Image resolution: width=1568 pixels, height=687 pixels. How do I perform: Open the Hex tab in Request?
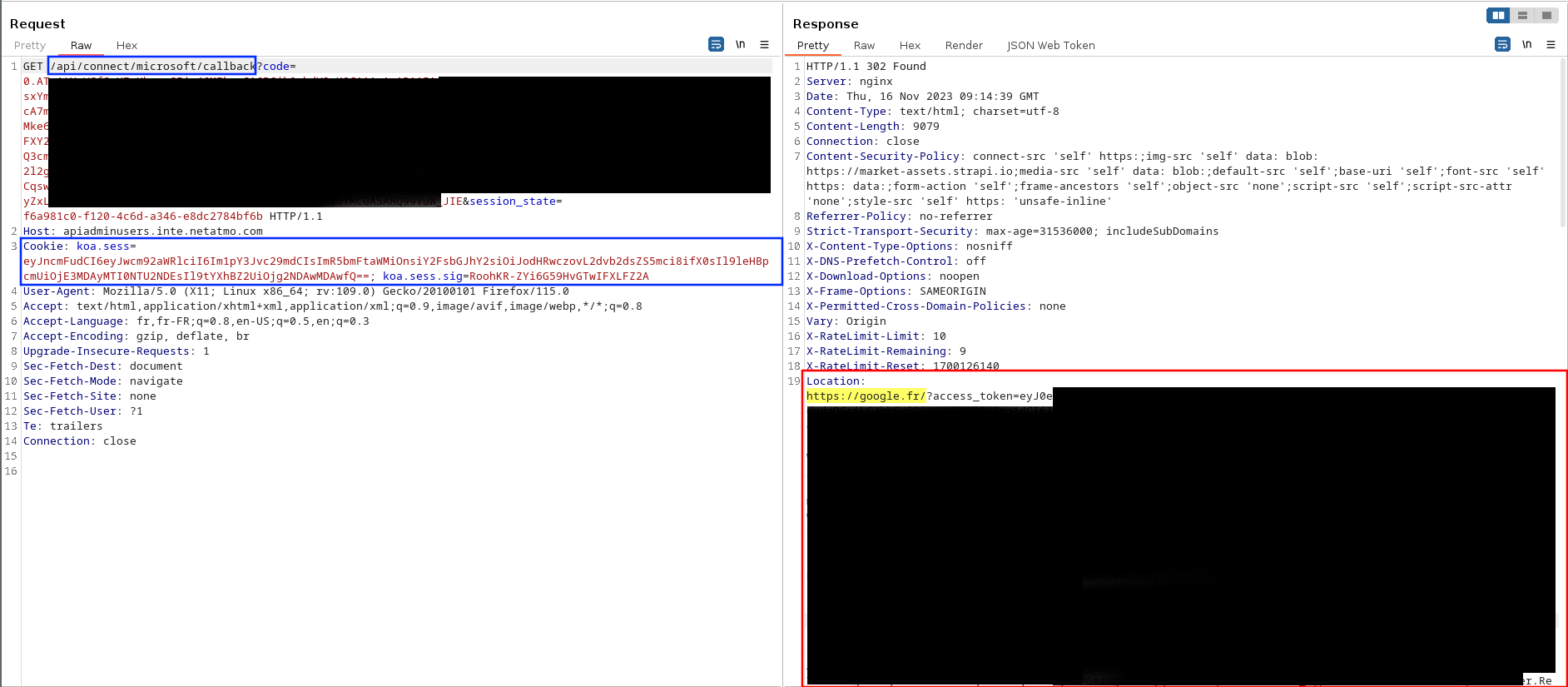127,46
